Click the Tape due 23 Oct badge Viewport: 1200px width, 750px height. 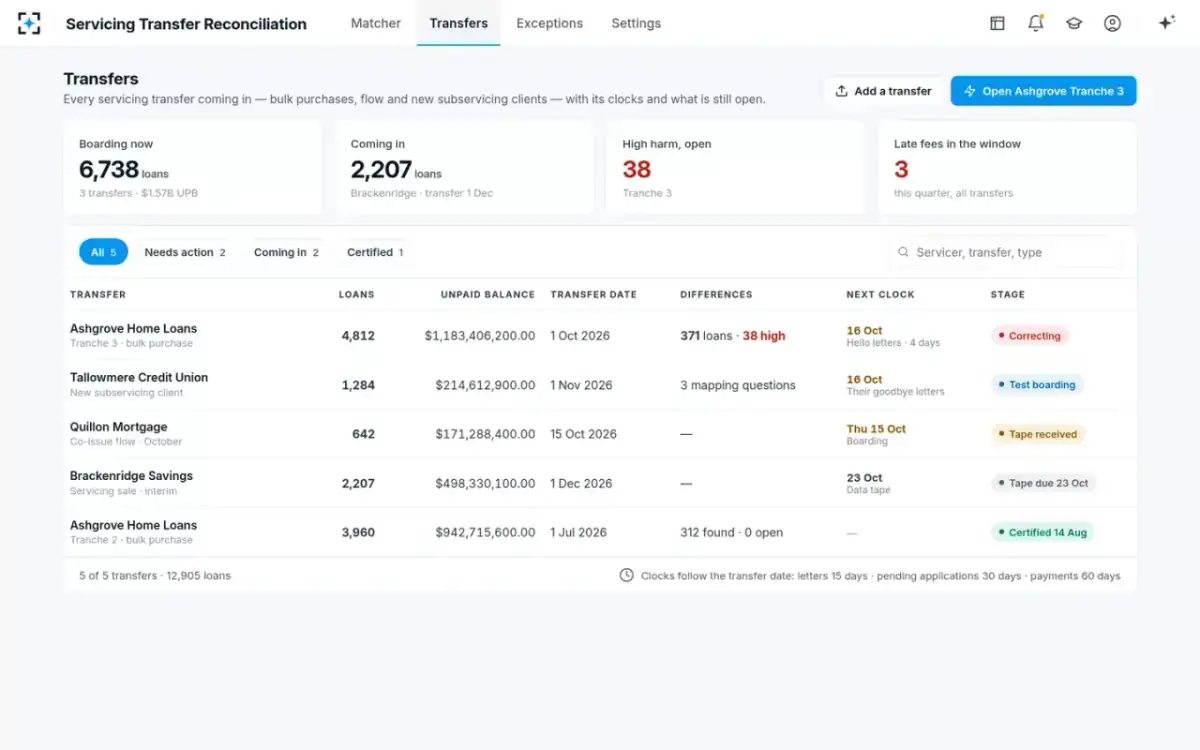1043,483
